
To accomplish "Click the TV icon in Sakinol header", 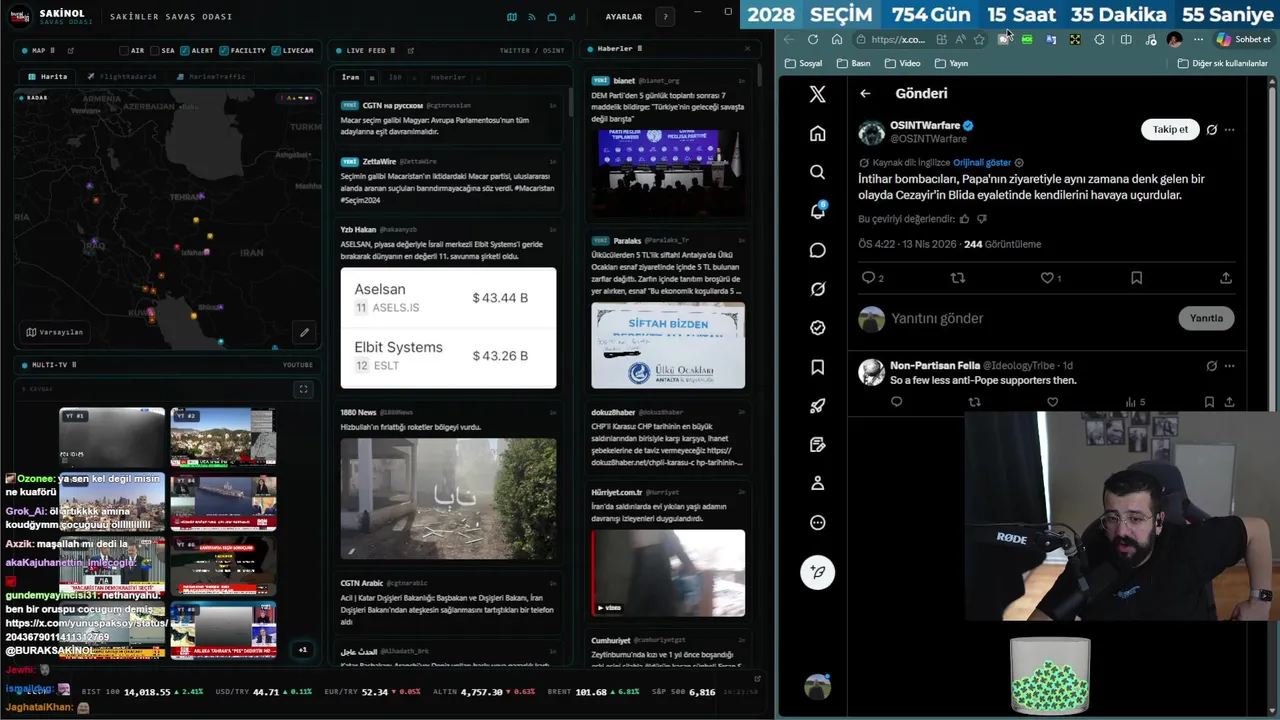I will [552, 17].
